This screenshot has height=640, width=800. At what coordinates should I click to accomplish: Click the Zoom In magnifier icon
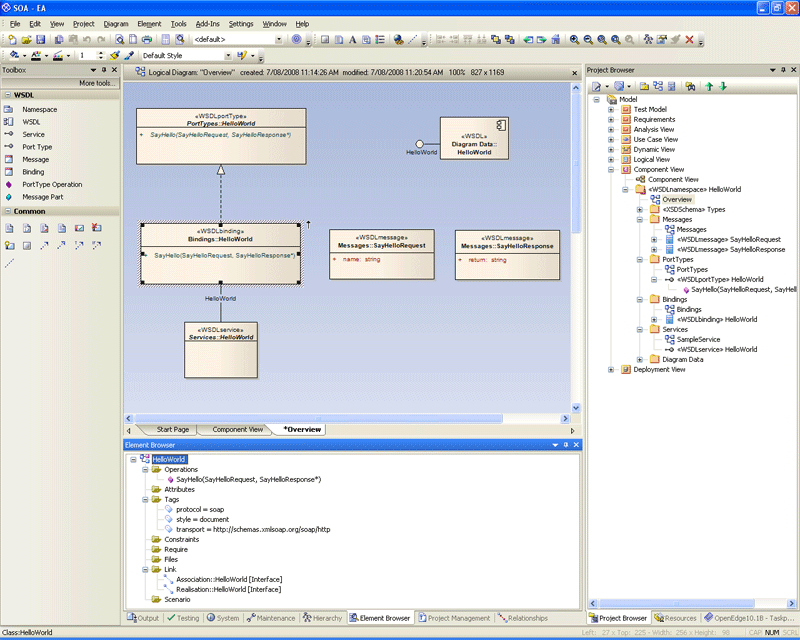575,40
